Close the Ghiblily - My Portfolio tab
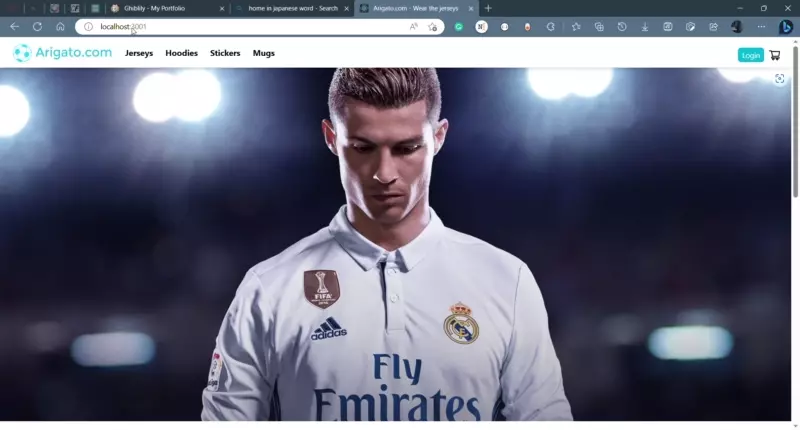Screen dimensions: 800x430 click(222, 9)
